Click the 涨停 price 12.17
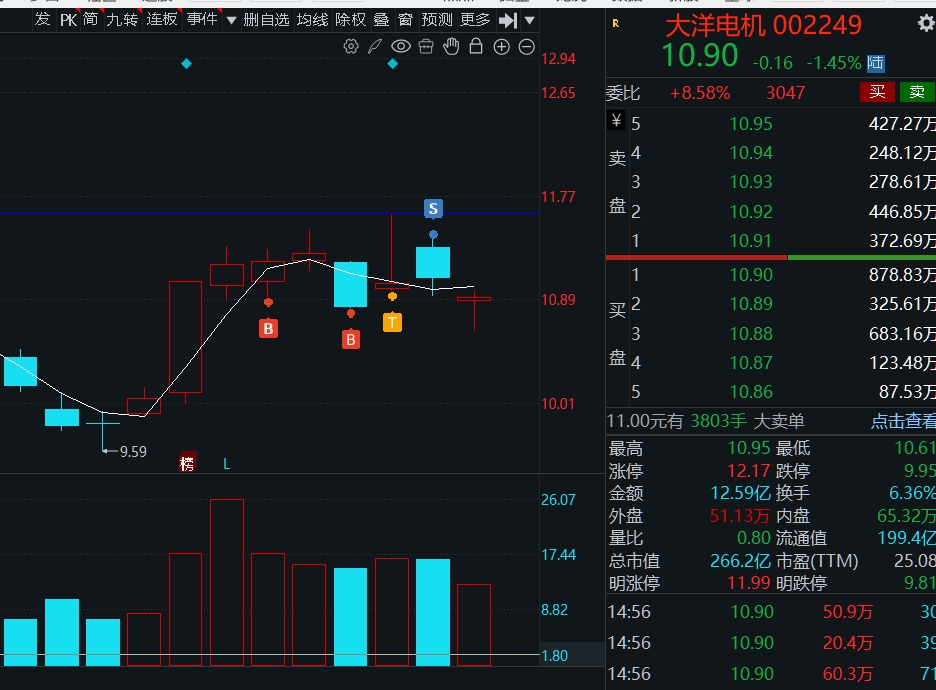Image resolution: width=936 pixels, height=690 pixels. click(x=749, y=471)
